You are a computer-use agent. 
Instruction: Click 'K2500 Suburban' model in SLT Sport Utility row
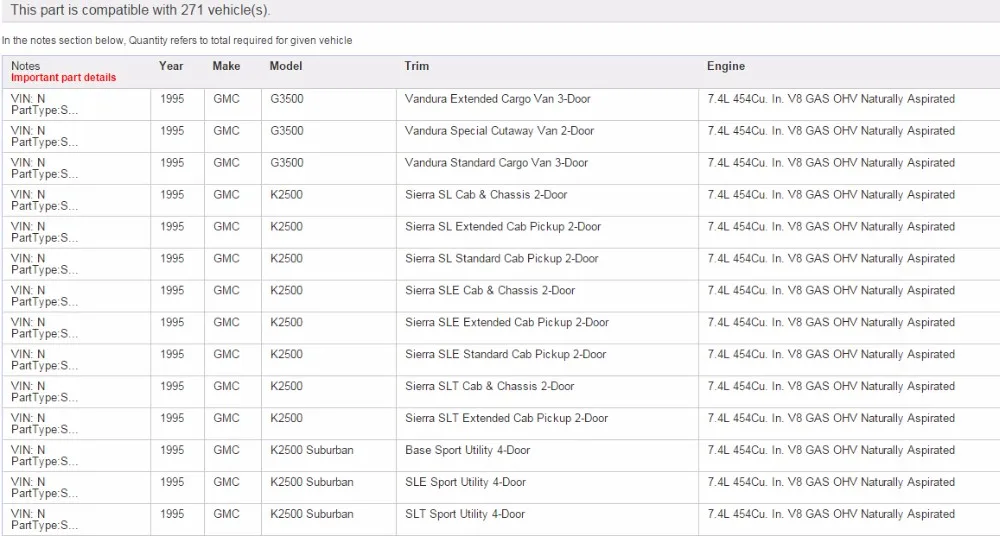click(311, 514)
